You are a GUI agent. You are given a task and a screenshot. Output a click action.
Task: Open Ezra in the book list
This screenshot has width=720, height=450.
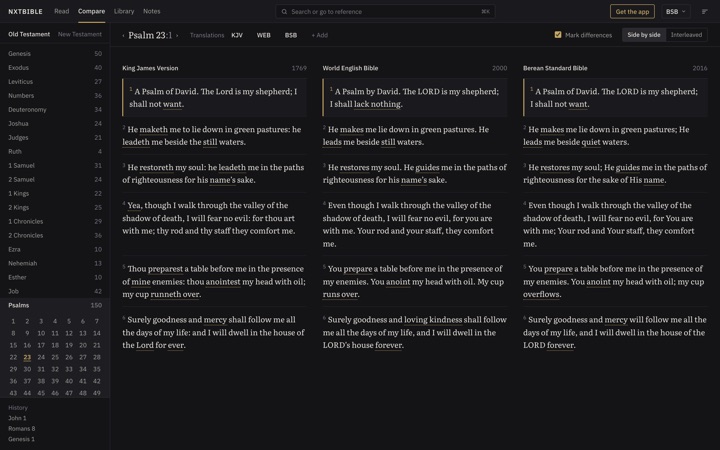tap(55, 249)
